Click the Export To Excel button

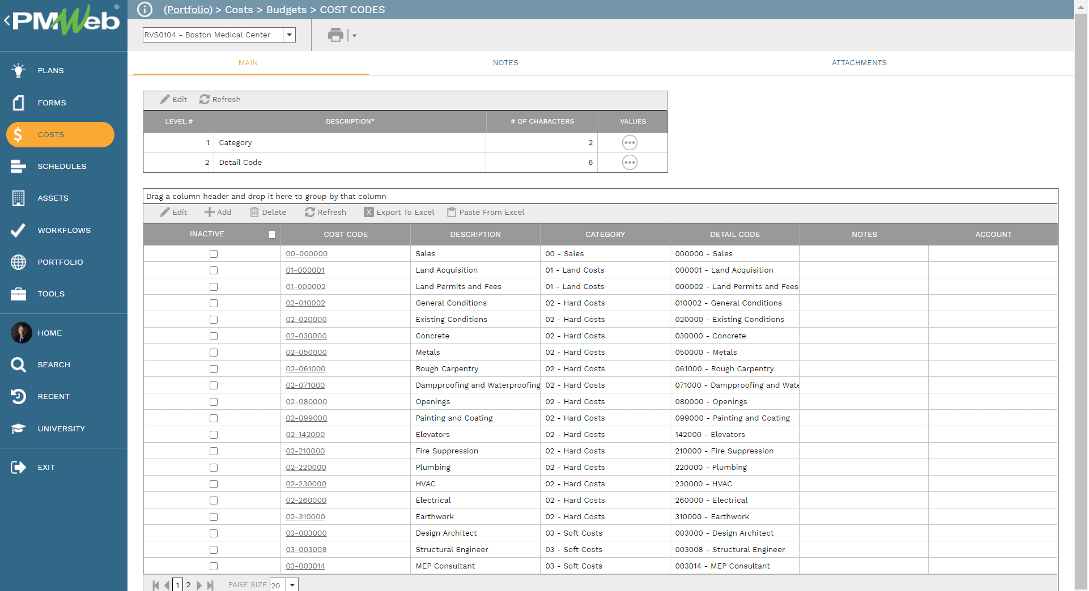[399, 211]
